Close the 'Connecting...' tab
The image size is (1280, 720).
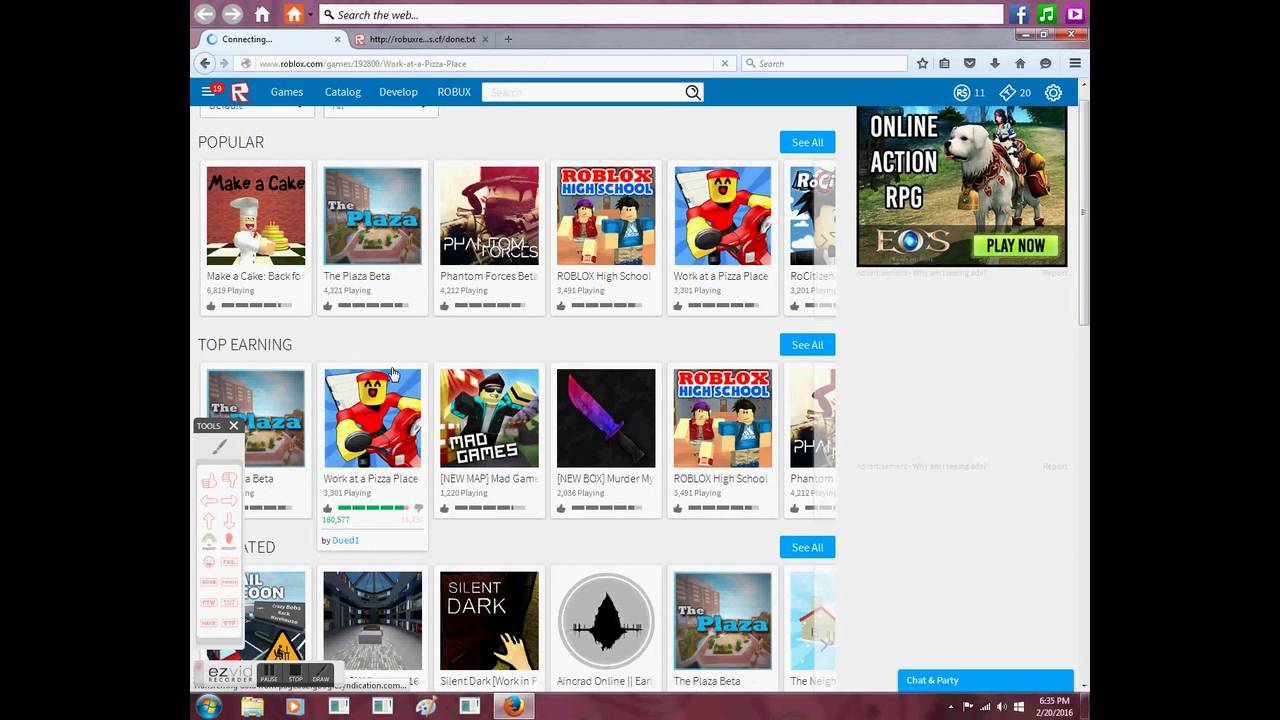click(336, 39)
